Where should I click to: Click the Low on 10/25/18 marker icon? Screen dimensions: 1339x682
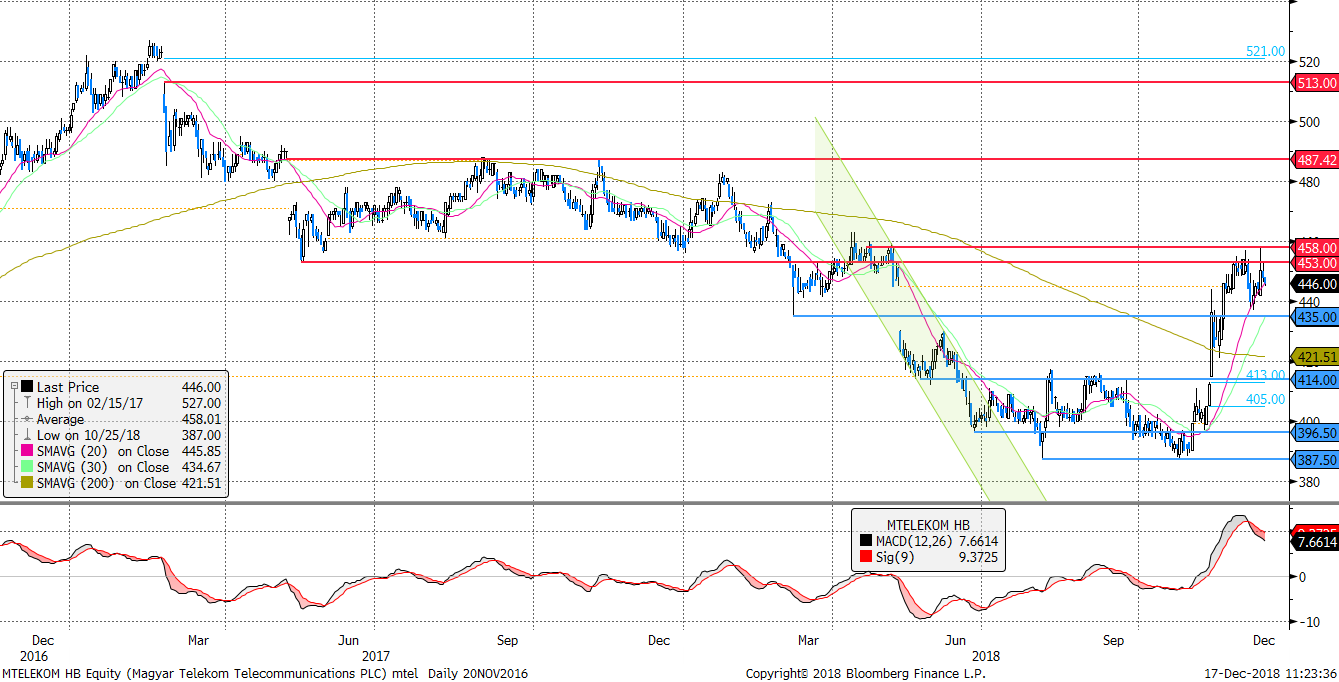point(26,435)
